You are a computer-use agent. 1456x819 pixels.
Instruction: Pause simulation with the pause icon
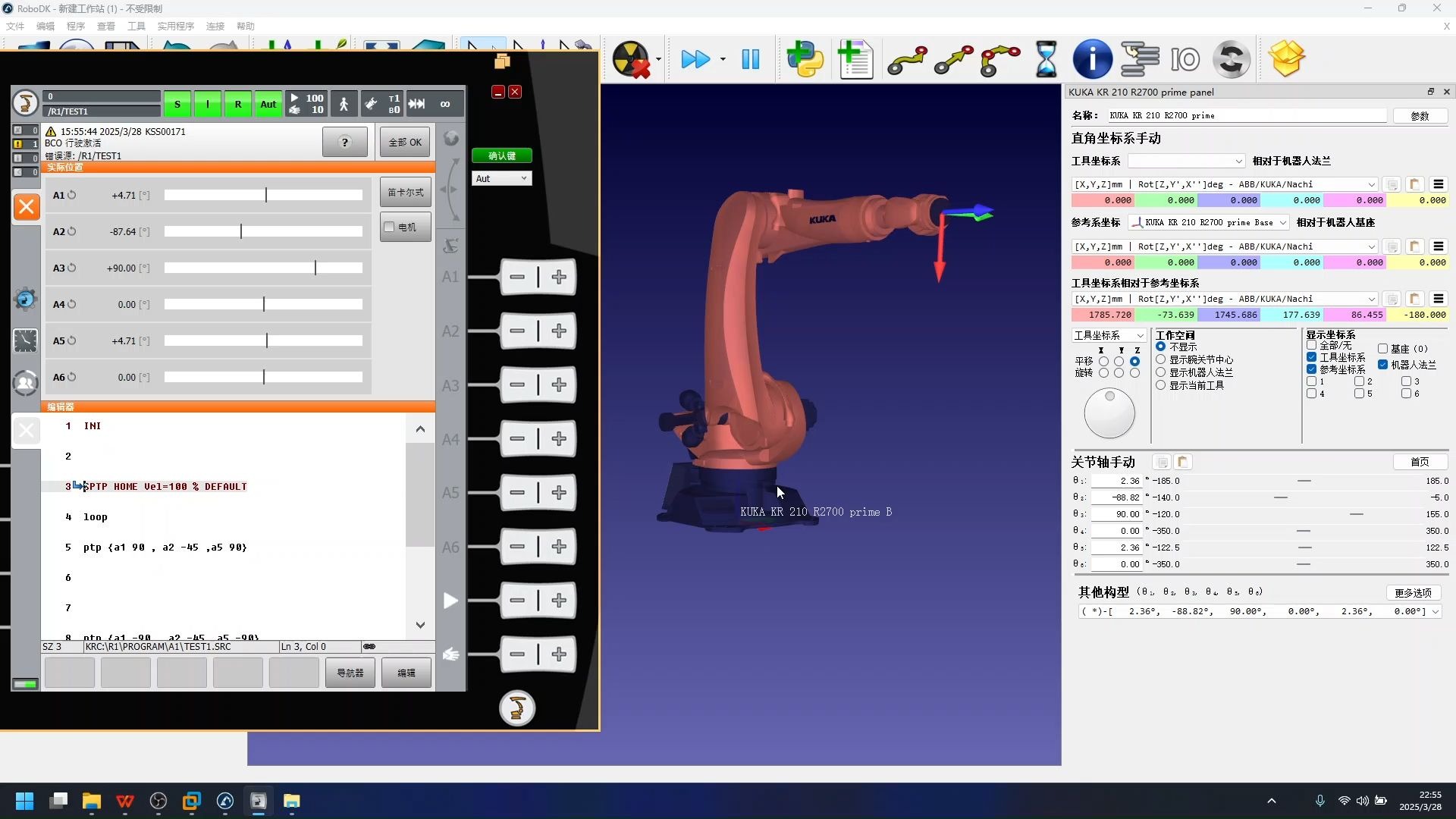point(750,59)
